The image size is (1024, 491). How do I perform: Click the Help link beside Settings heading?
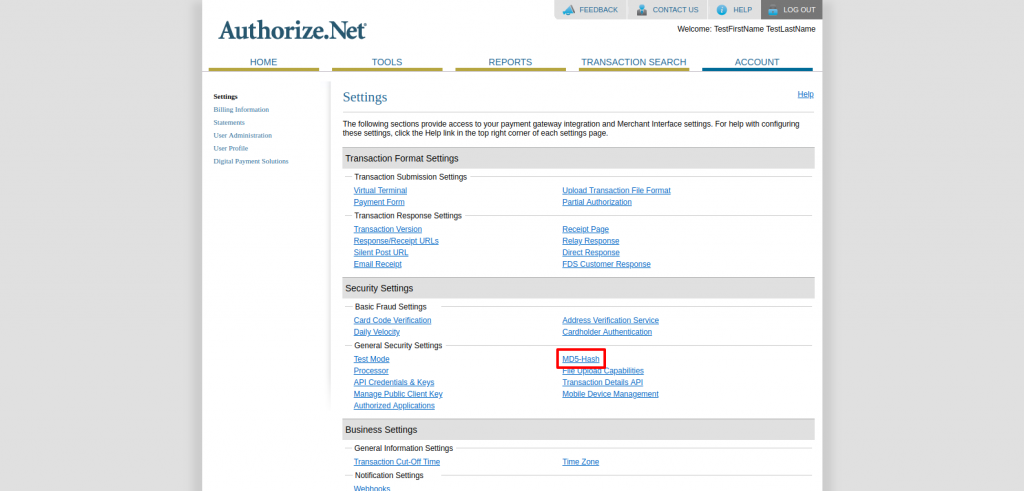[805, 94]
